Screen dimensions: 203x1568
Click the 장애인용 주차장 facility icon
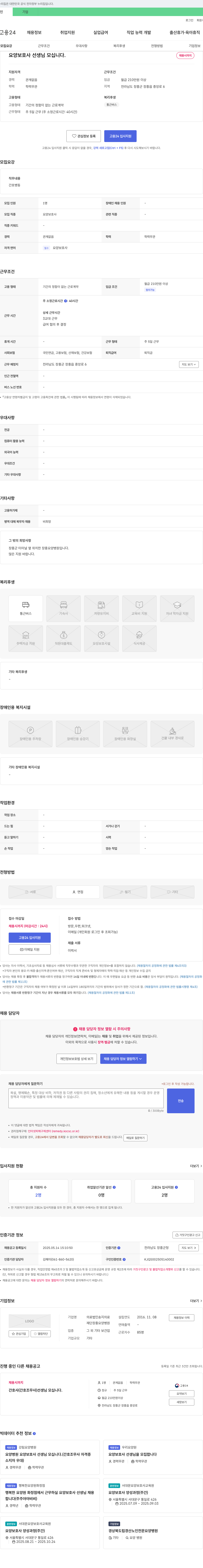[30, 734]
